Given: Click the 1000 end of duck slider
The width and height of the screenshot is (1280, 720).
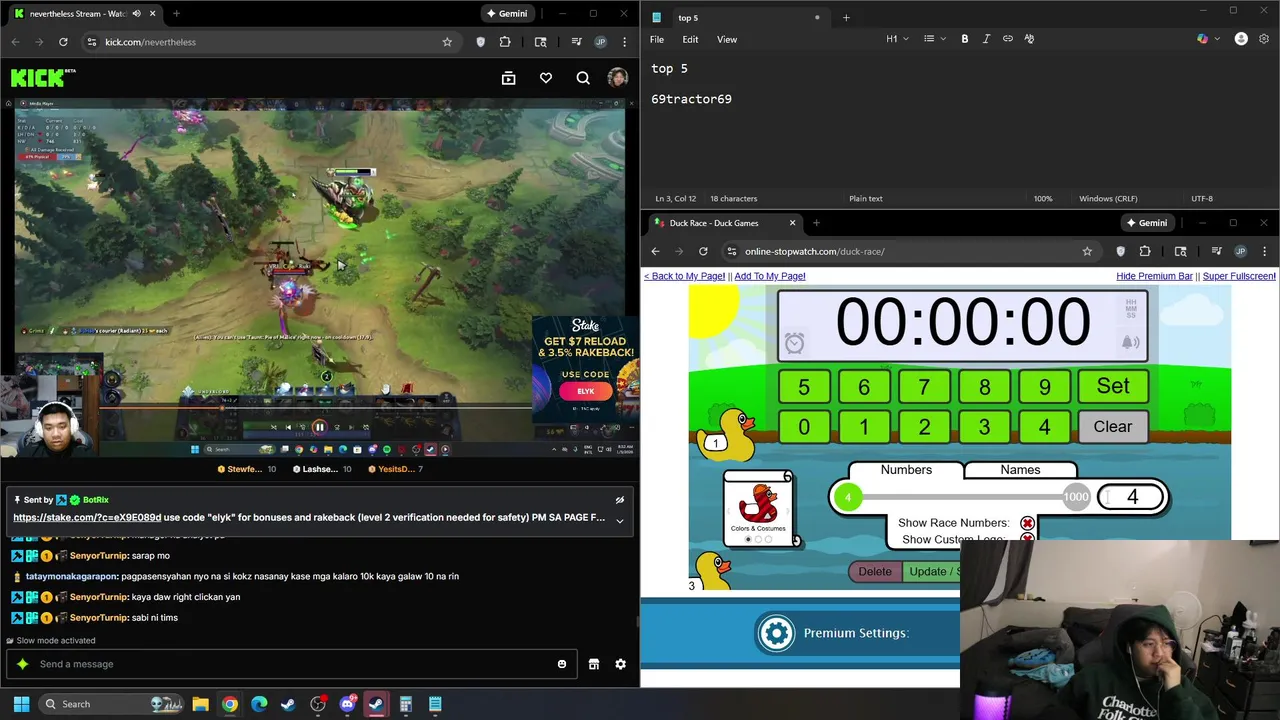Looking at the screenshot, I should (1076, 497).
